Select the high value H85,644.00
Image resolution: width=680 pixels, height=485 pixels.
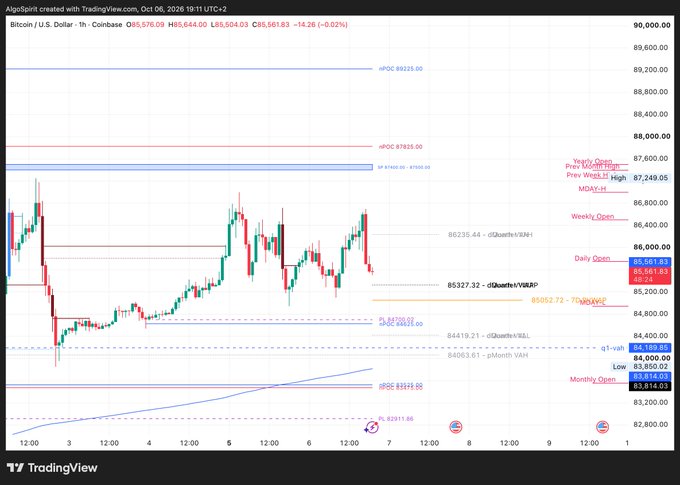pos(187,25)
